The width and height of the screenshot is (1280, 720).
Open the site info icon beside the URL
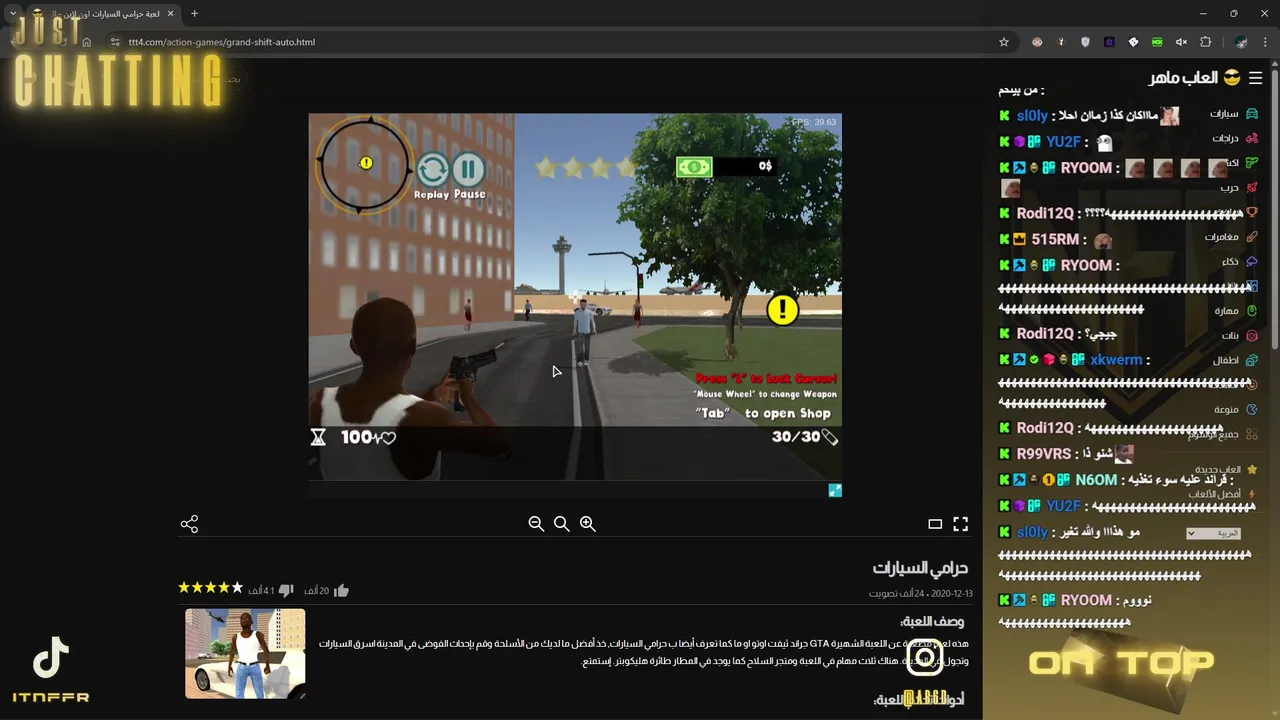tap(115, 42)
